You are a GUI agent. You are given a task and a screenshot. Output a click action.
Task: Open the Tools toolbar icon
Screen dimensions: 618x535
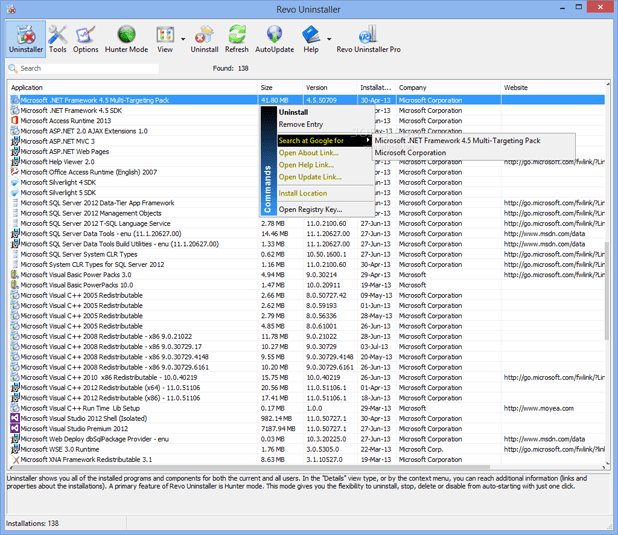[x=58, y=39]
